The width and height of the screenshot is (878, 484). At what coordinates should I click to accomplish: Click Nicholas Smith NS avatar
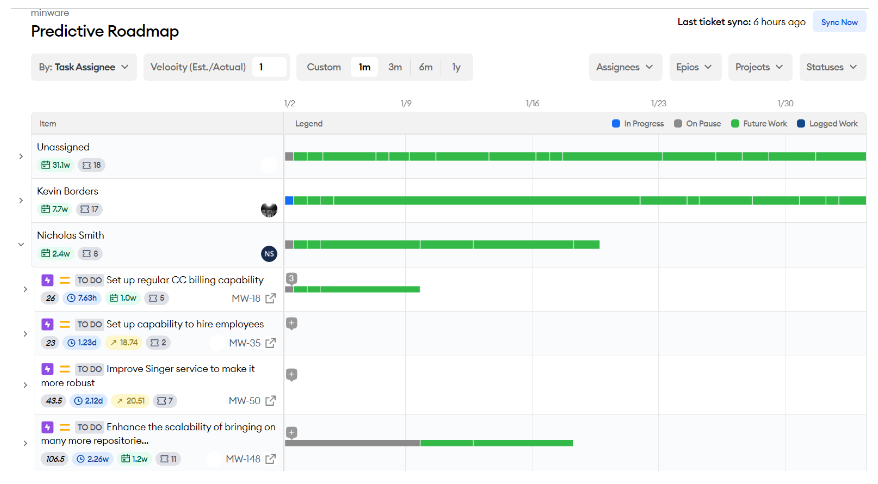click(269, 254)
